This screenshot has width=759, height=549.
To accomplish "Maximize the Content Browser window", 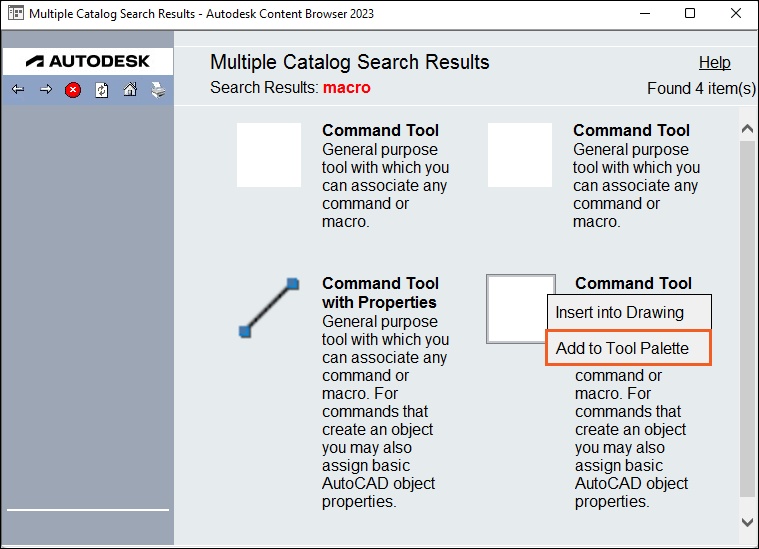I will [690, 14].
